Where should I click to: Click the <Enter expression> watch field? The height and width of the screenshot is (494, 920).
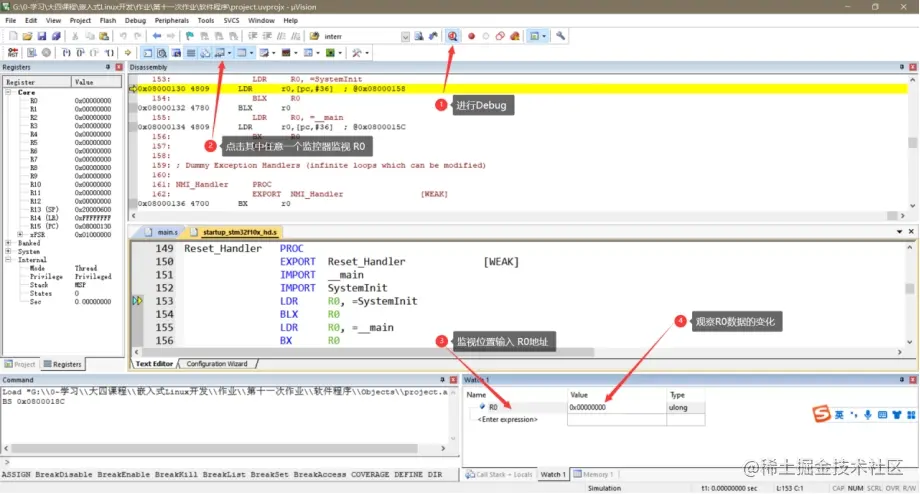pos(508,419)
